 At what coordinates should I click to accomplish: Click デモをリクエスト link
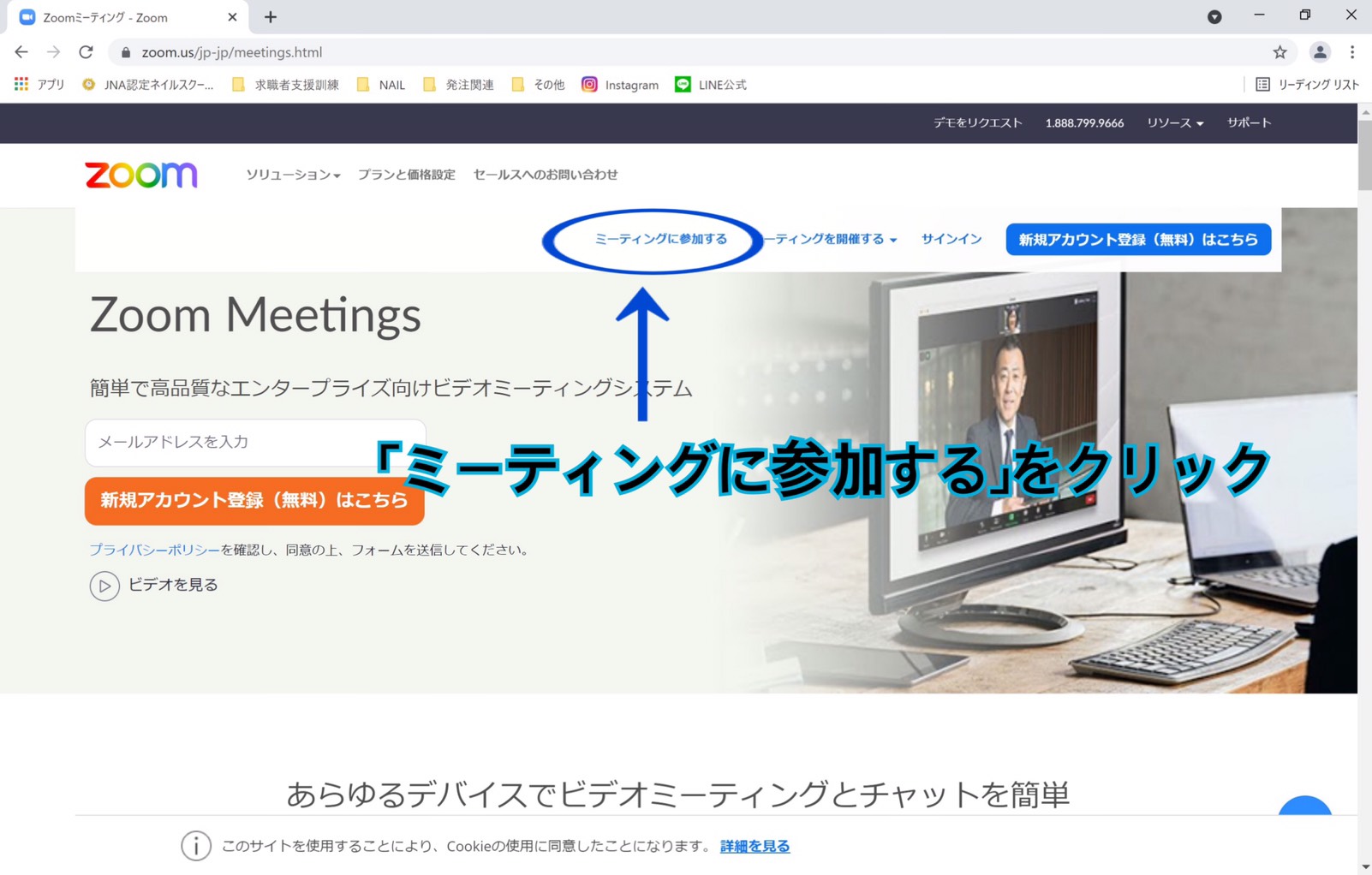click(977, 123)
